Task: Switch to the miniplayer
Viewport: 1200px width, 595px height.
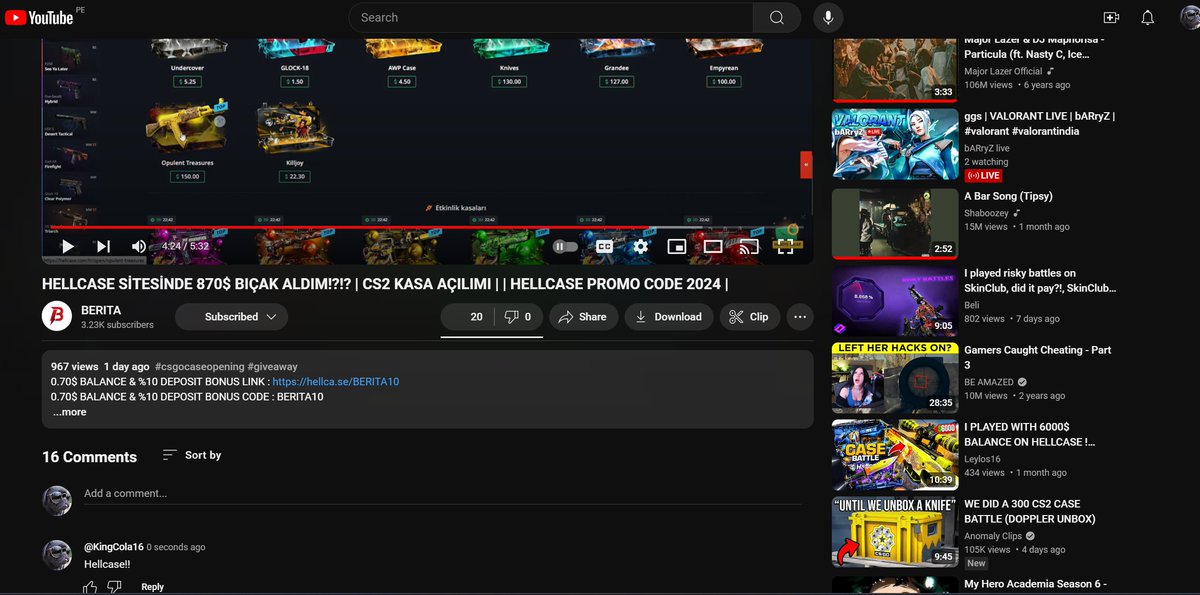Action: 677,246
